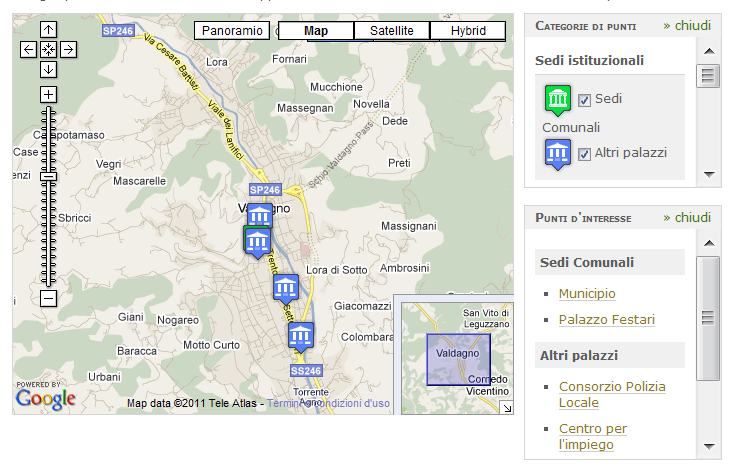Pan the map right with arrow button
The image size is (735, 475).
[68, 49]
